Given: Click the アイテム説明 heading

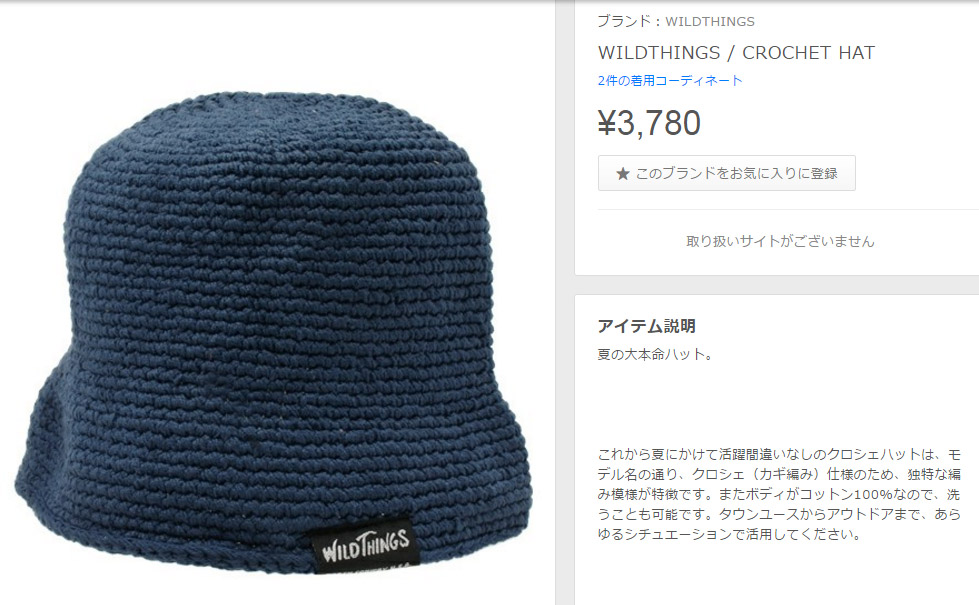Looking at the screenshot, I should pyautogui.click(x=646, y=326).
